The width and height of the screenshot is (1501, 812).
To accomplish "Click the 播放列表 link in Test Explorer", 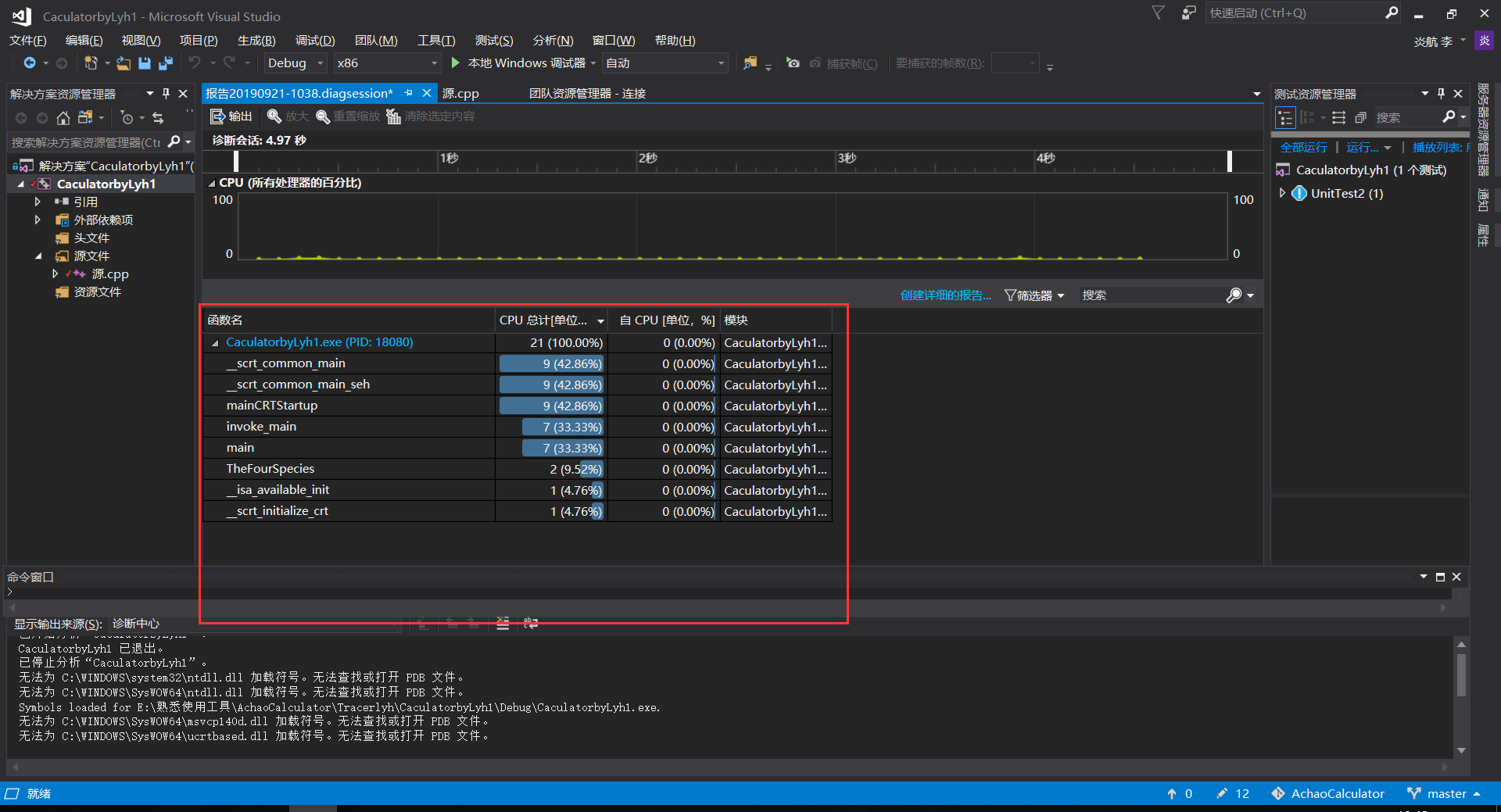I will 1440,148.
